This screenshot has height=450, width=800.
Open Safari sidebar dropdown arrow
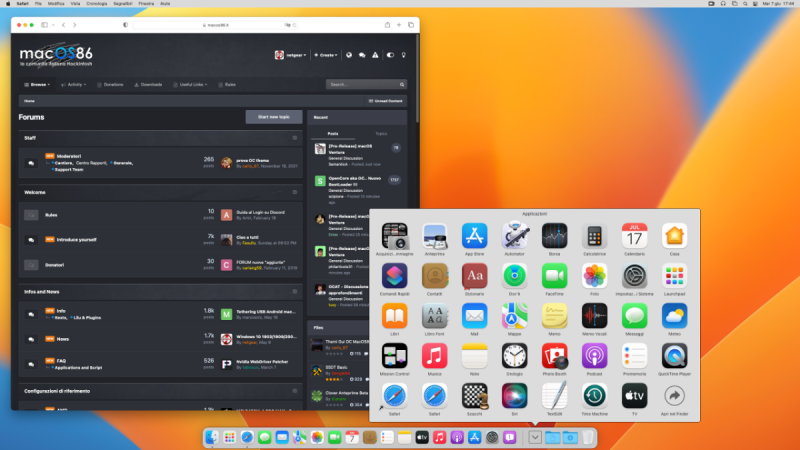tap(53, 25)
